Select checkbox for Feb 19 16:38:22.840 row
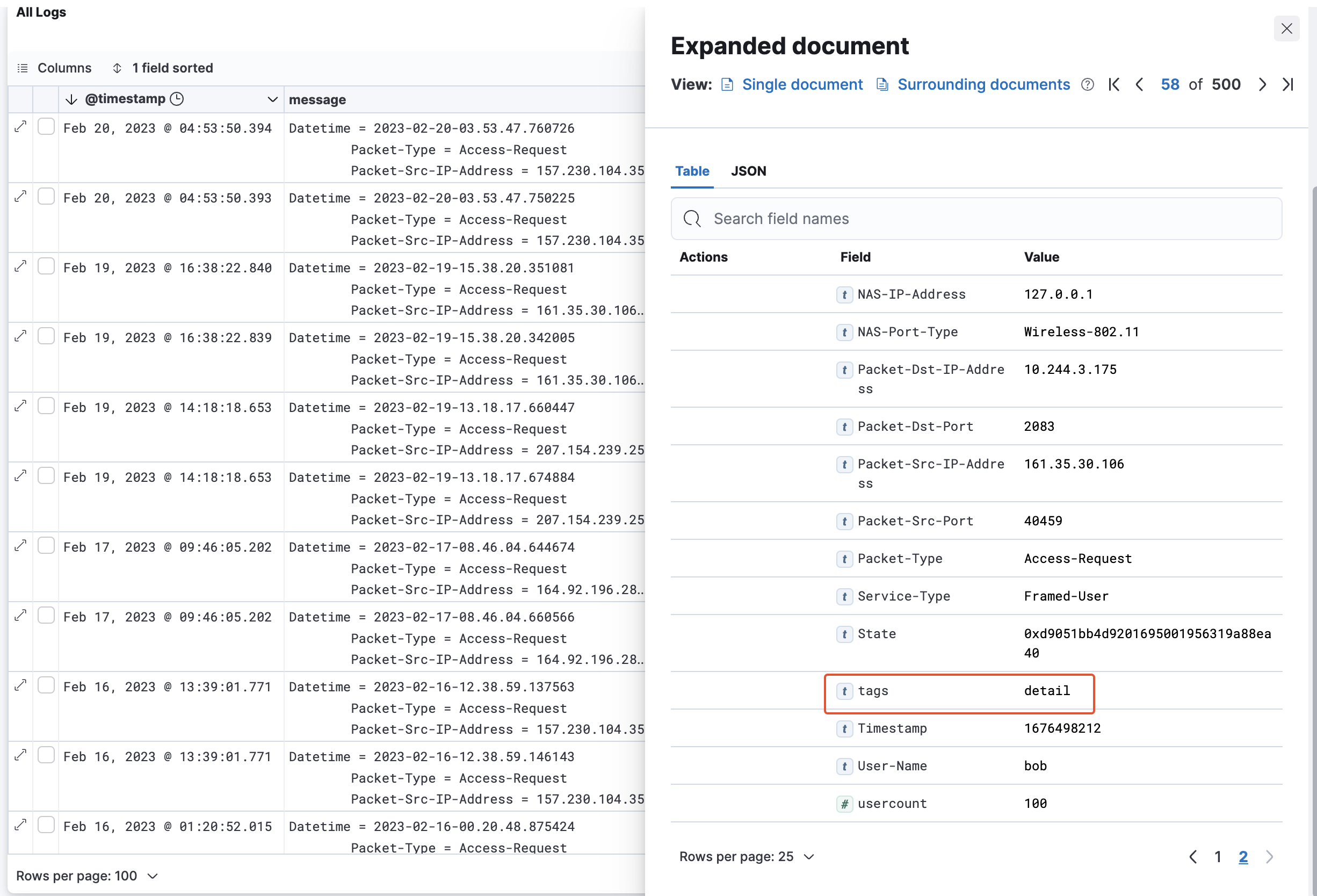The width and height of the screenshot is (1317, 896). [46, 266]
